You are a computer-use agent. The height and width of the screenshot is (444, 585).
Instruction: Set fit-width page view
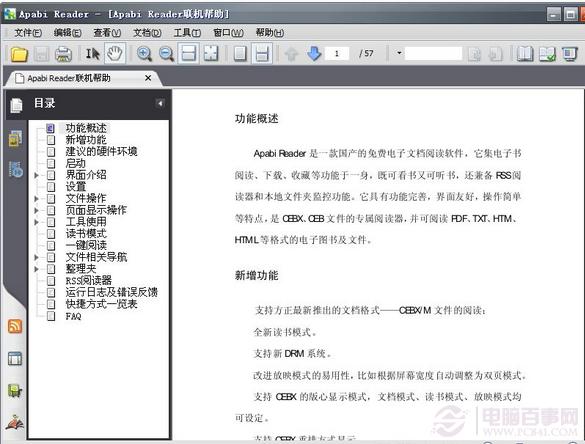(x=188, y=54)
